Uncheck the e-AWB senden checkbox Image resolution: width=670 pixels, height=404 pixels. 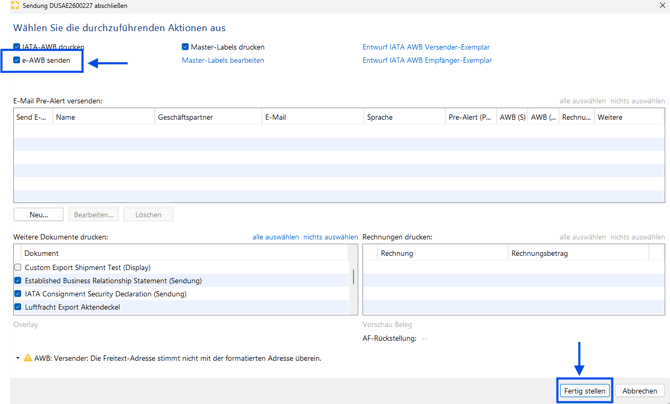click(17, 60)
